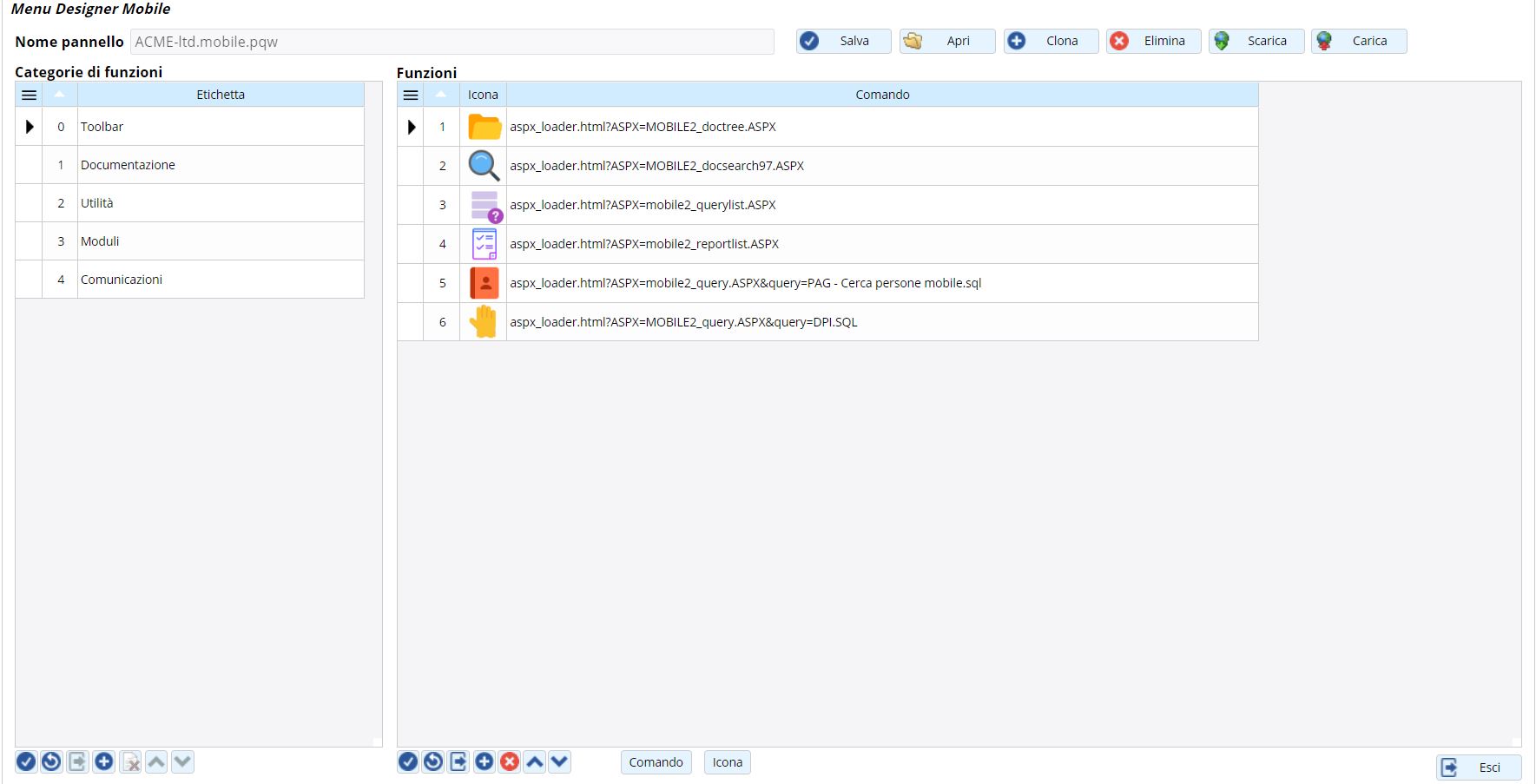
Task: Click the Comando column header
Action: 882,95
